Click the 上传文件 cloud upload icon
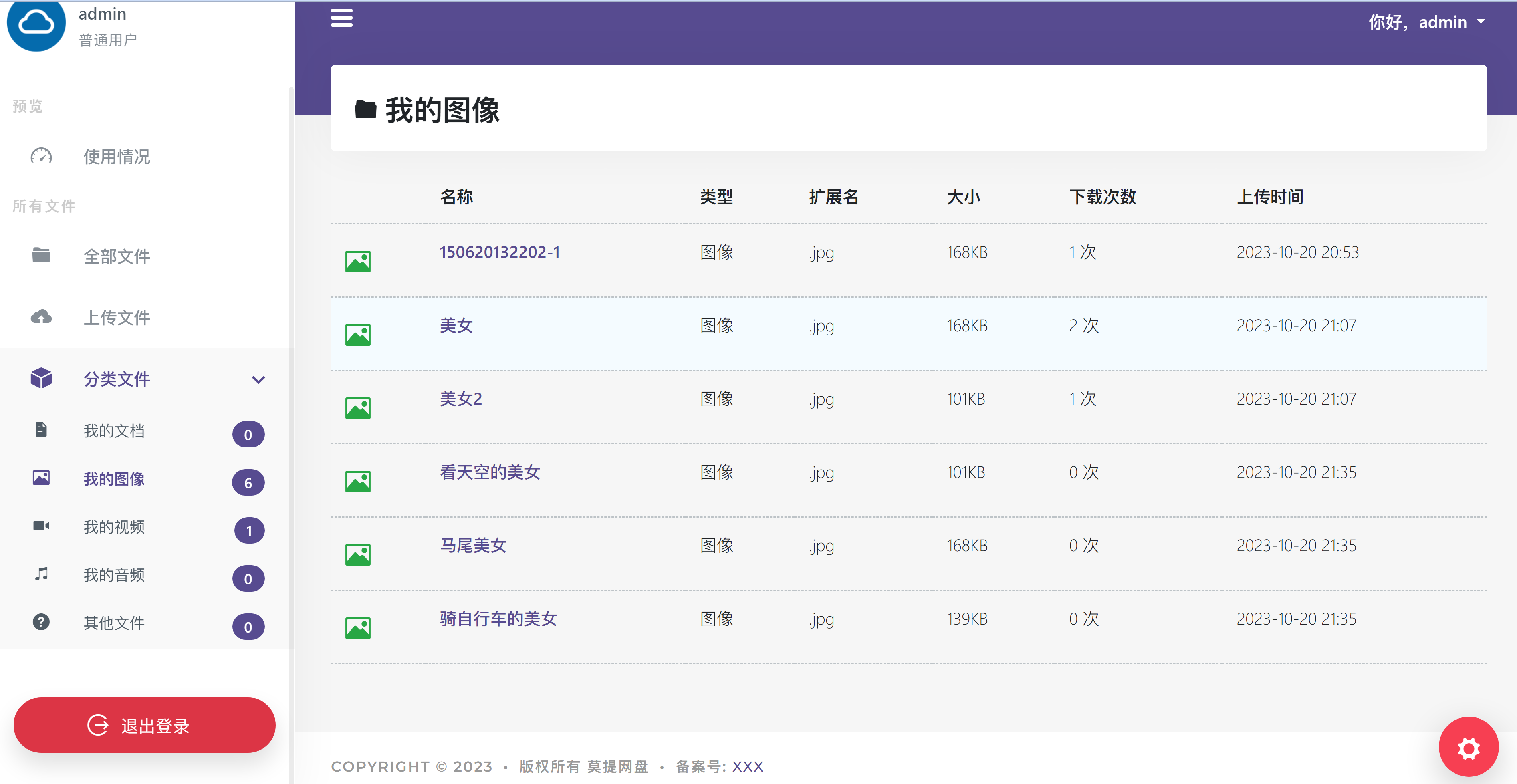This screenshot has width=1517, height=784. pyautogui.click(x=41, y=316)
